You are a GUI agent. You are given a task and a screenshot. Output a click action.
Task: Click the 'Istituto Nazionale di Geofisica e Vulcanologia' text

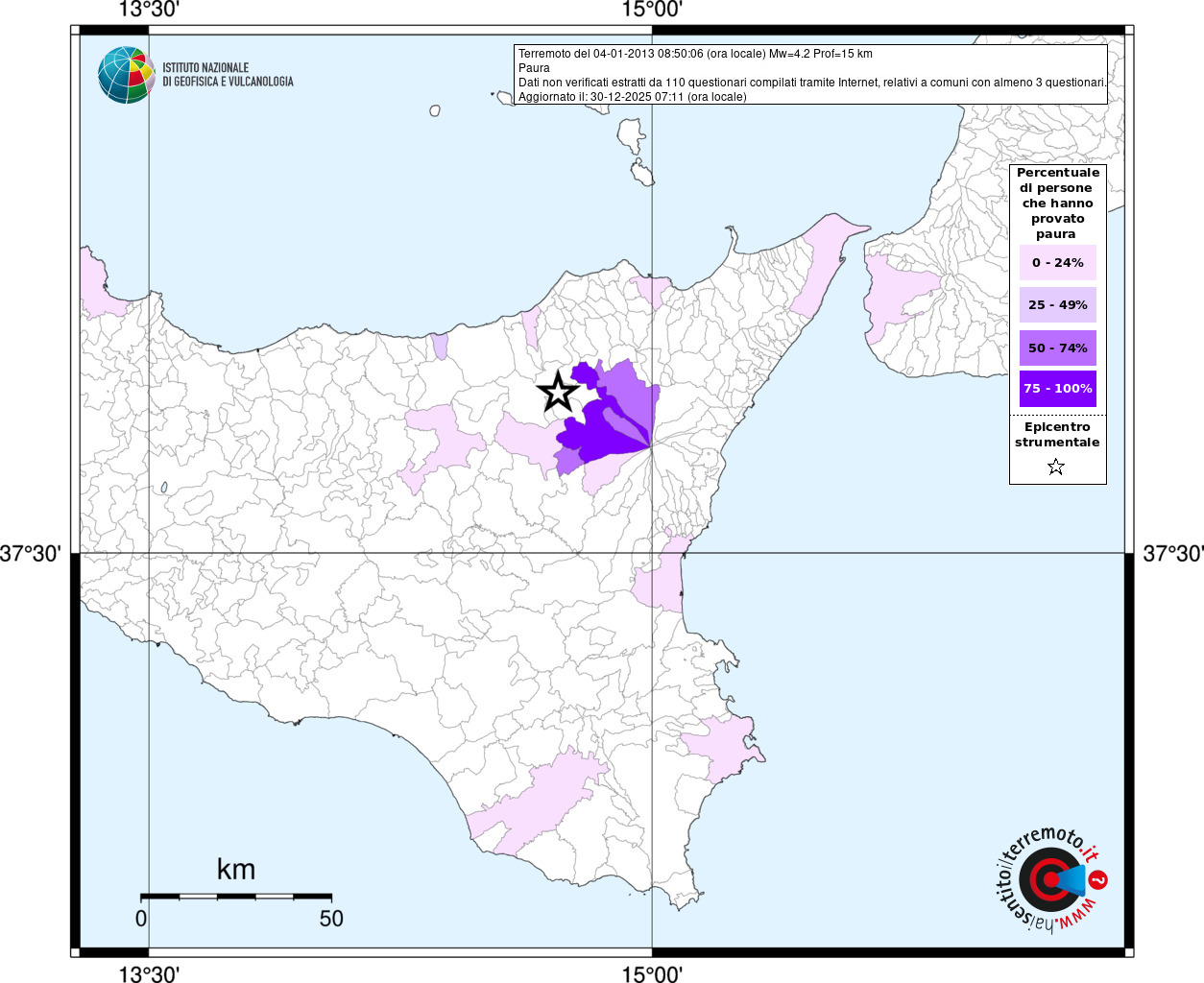tap(228, 75)
